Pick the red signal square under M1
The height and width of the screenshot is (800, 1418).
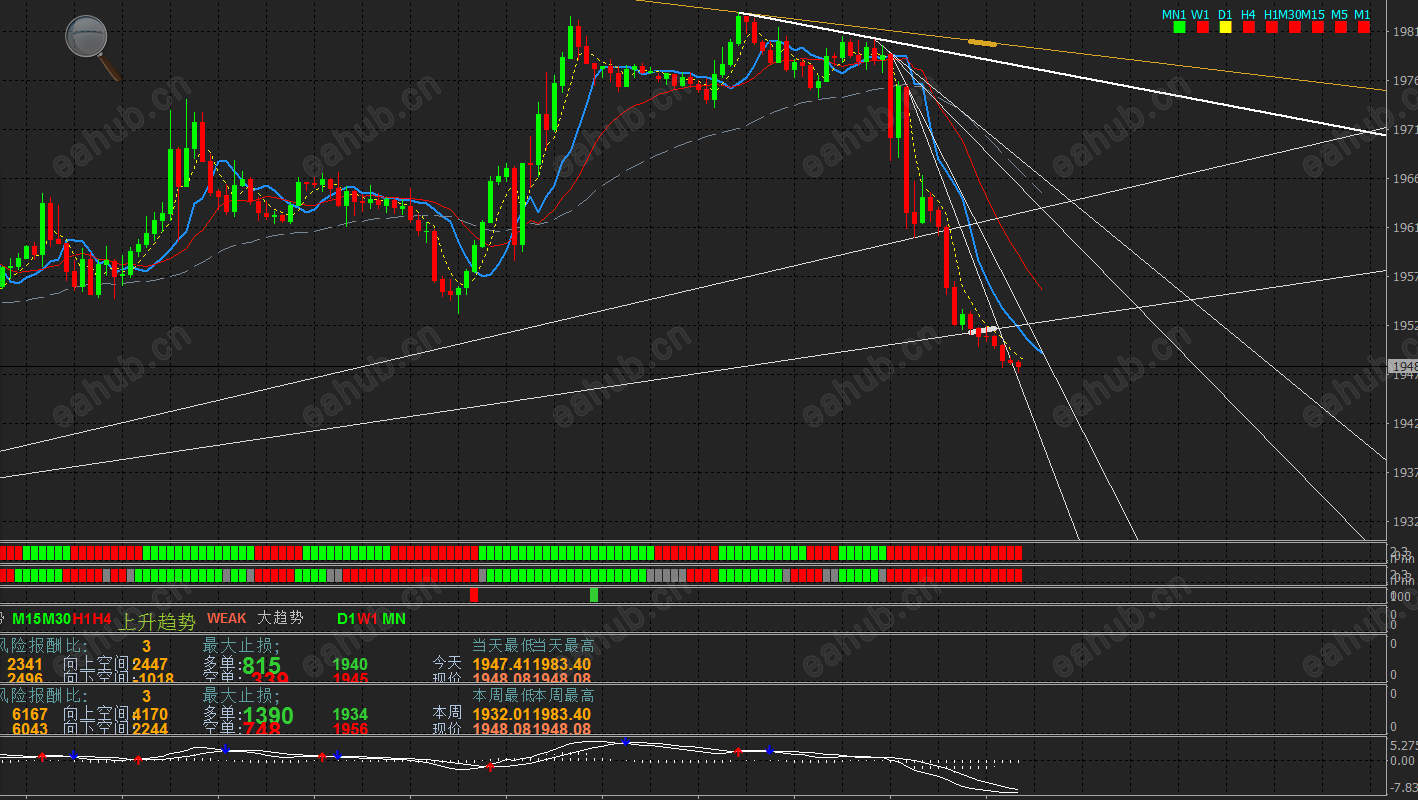pyautogui.click(x=1363, y=28)
